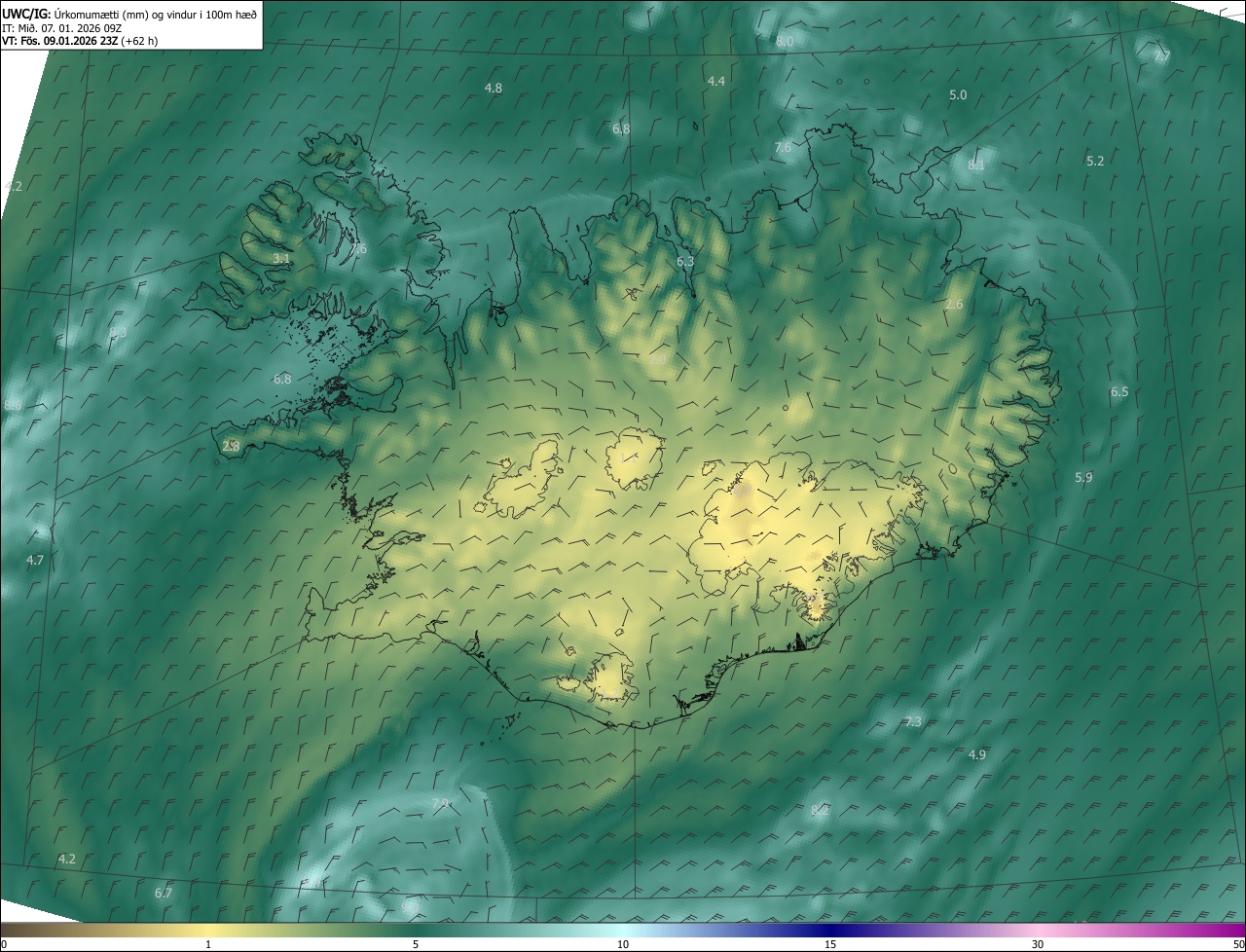Click the 5.0 value label
Image resolution: width=1246 pixels, height=952 pixels.
pos(958,94)
